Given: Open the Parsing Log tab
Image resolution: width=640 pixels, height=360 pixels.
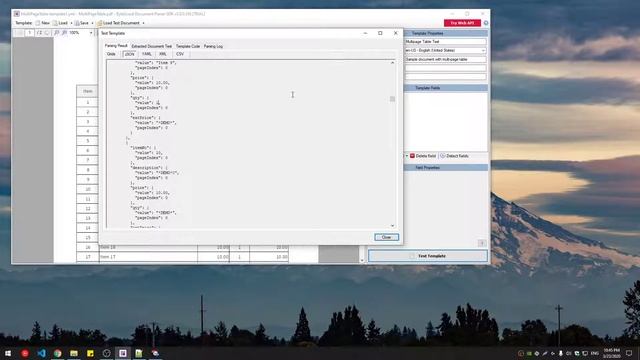Looking at the screenshot, I should tap(213, 46).
